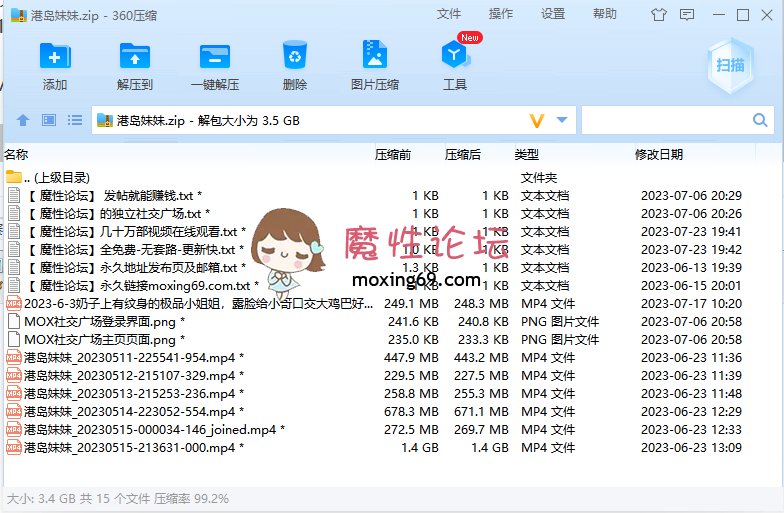Sort by the 名称 (Name) column header
This screenshot has width=784, height=513.
(16, 154)
